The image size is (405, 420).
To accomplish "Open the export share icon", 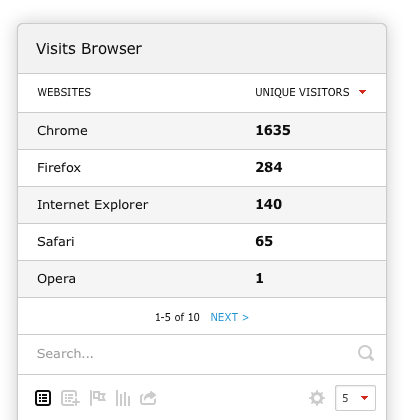I will (x=148, y=398).
